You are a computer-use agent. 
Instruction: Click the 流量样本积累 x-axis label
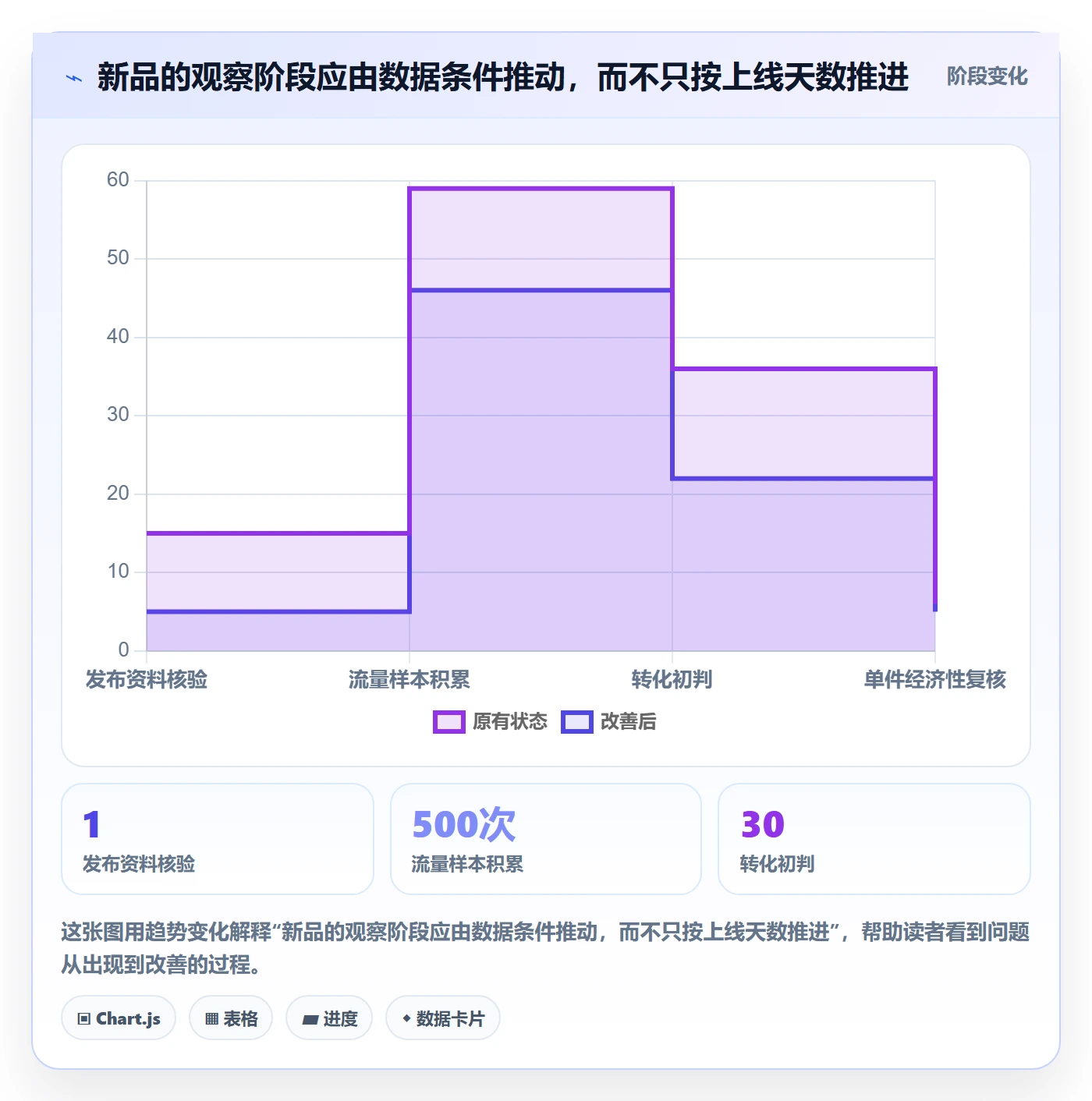409,680
